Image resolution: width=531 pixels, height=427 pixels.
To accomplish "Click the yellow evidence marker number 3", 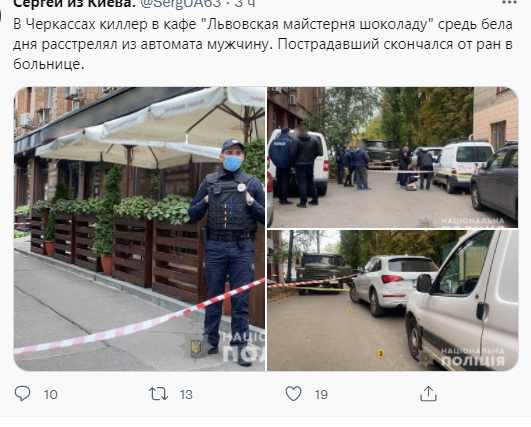I will click(x=380, y=354).
